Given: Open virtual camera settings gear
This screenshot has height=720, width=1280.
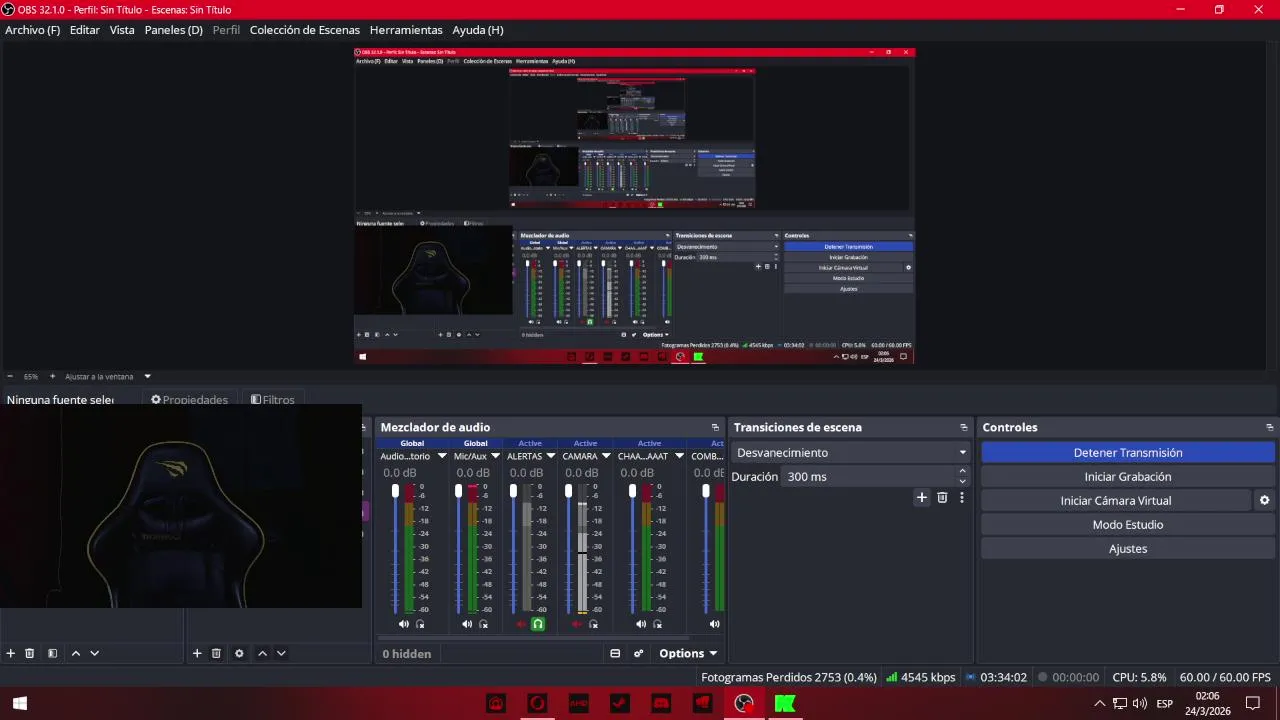Looking at the screenshot, I should [x=1264, y=500].
